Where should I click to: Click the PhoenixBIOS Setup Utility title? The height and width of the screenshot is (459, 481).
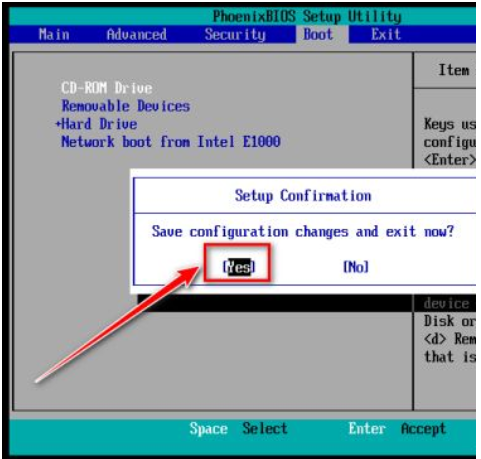[307, 16]
